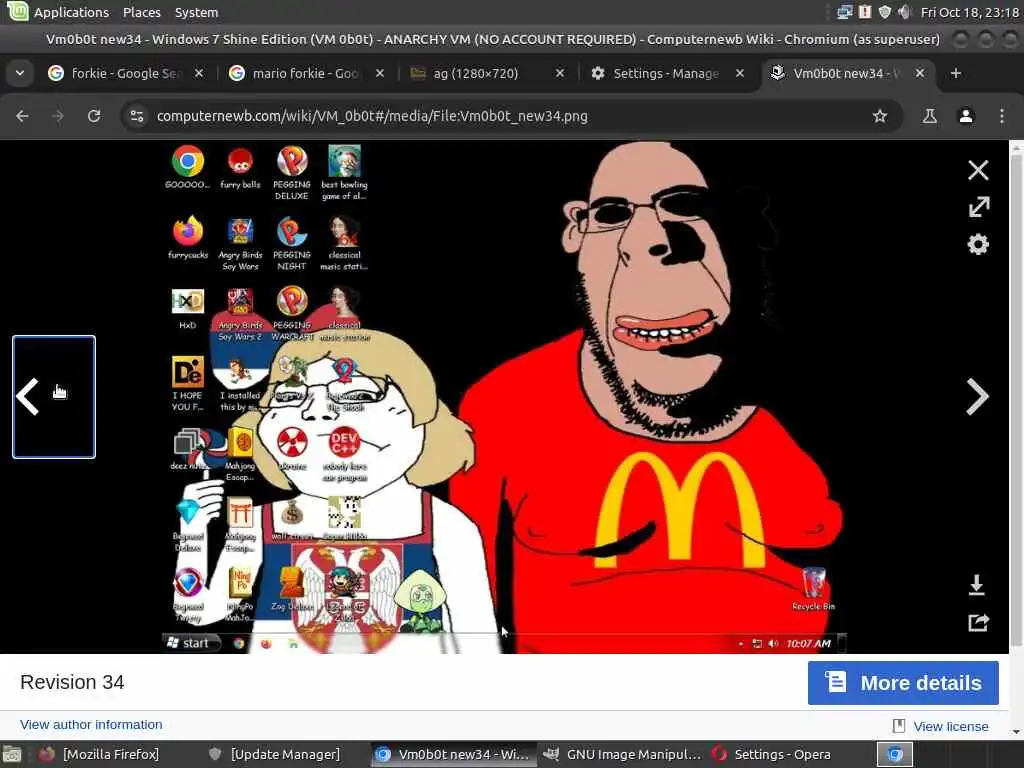The width and height of the screenshot is (1024, 768).
Task: View site information icon in address bar
Action: pos(137,116)
